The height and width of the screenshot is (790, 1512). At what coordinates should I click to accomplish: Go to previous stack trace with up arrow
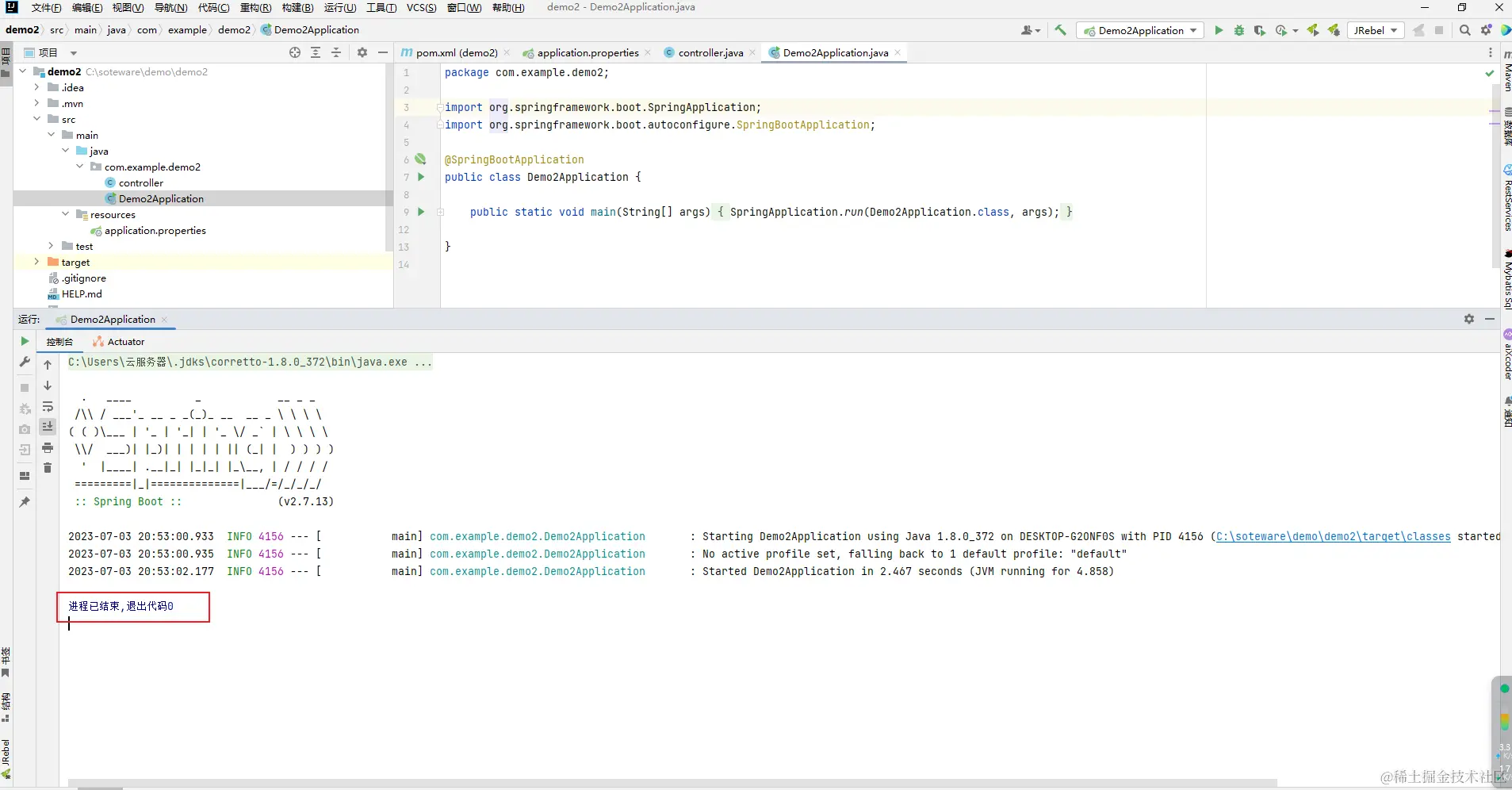pyautogui.click(x=48, y=365)
